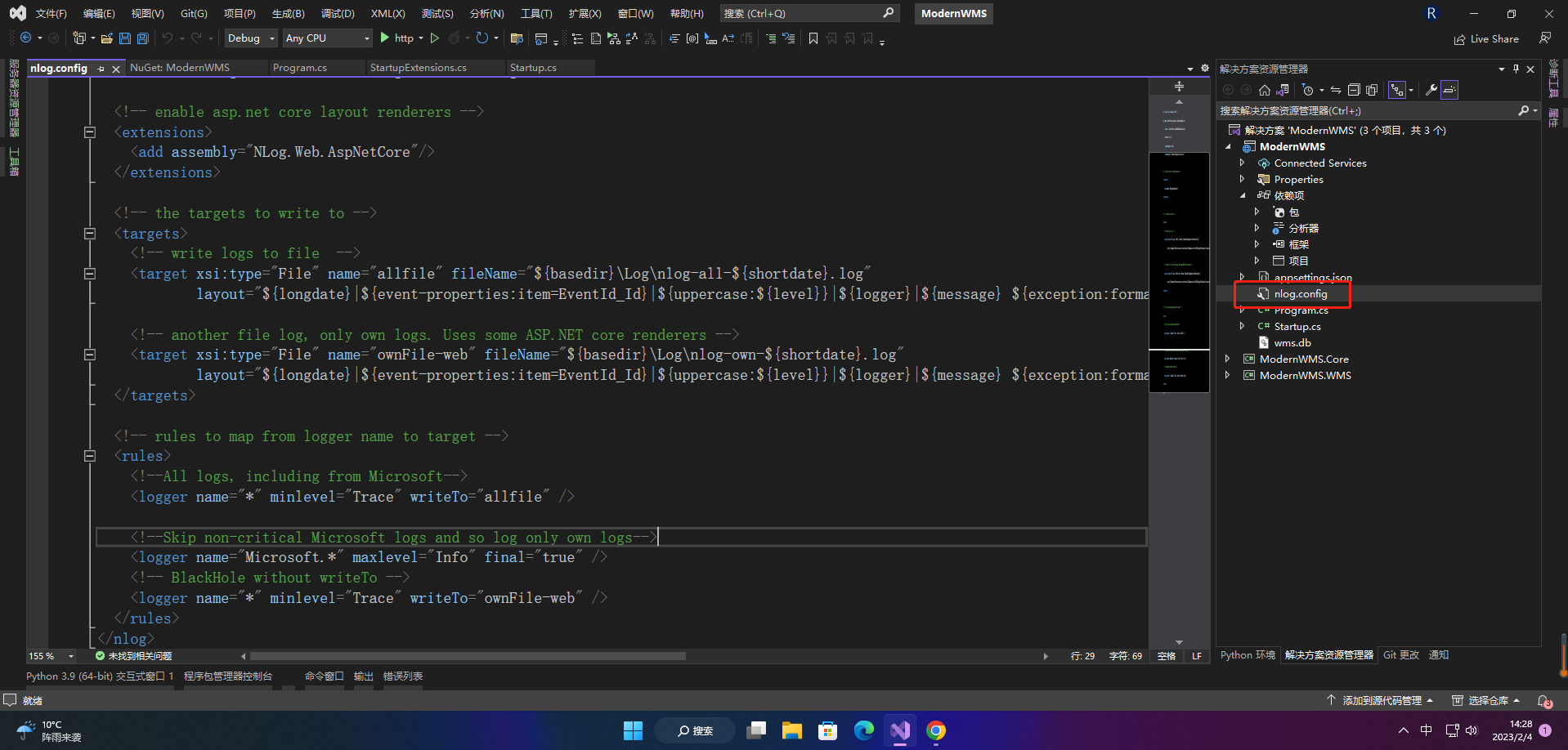Viewport: 1568px width, 750px height.
Task: Click the search magnifier in Solution Explorer
Action: click(x=1524, y=110)
